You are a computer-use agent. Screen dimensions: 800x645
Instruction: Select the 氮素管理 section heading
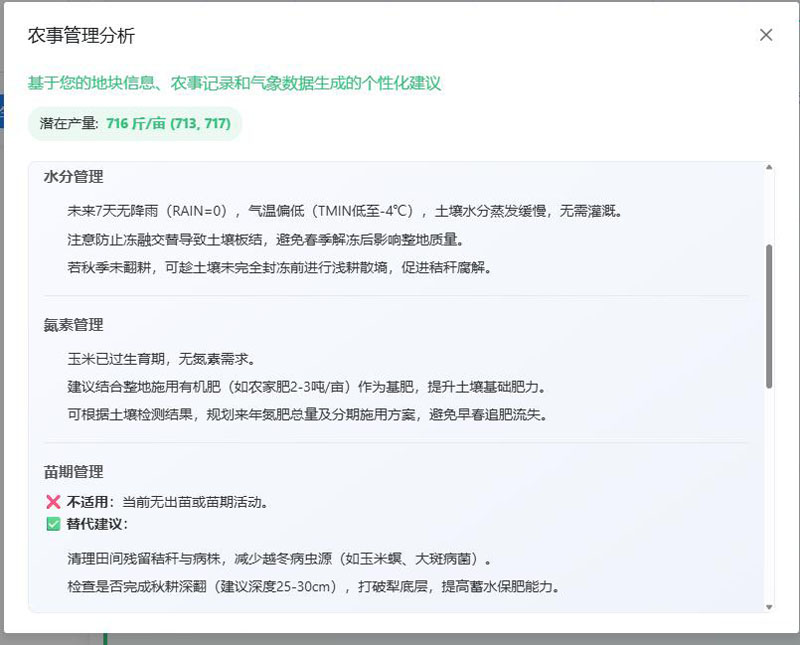[73, 325]
